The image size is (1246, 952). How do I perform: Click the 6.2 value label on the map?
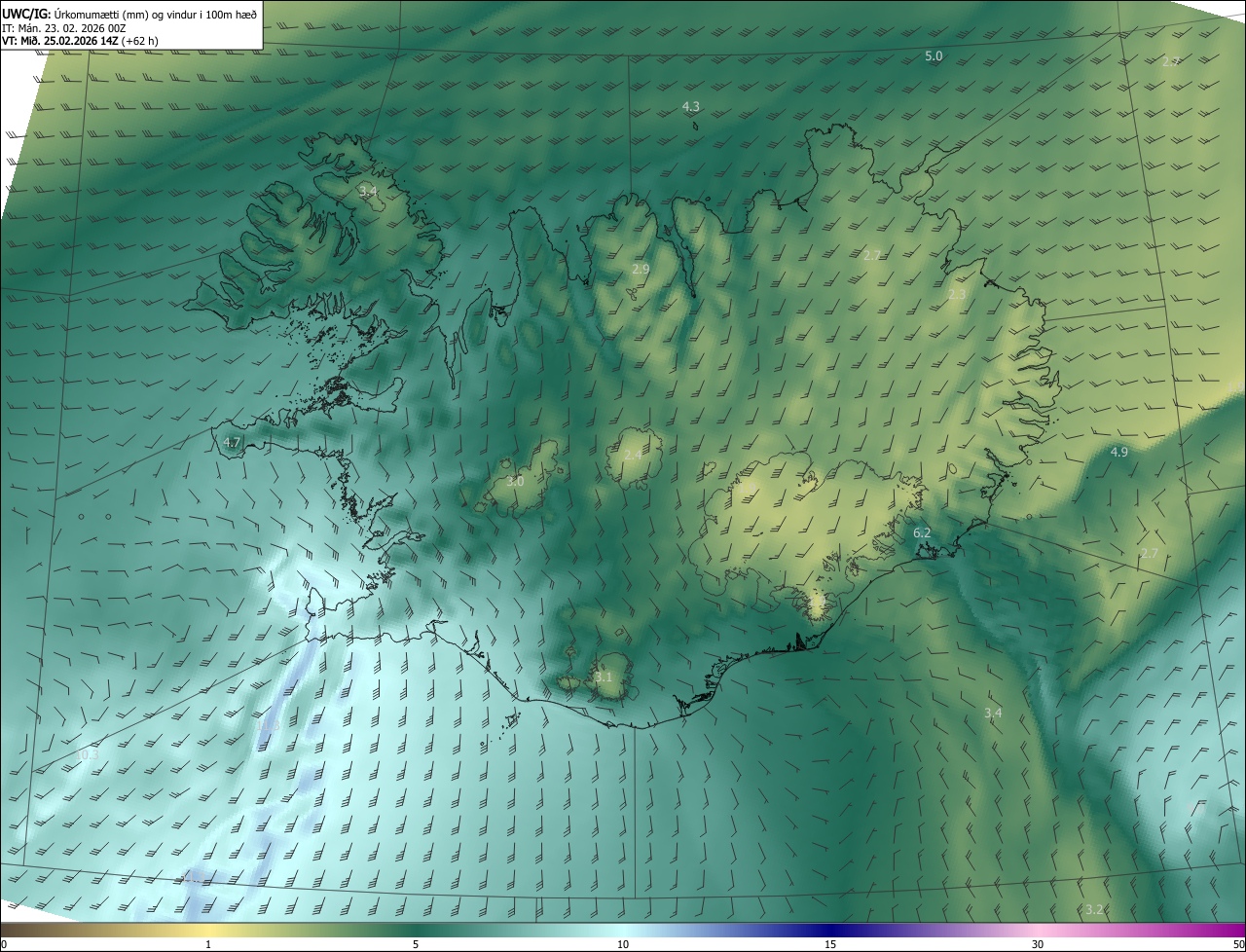tap(922, 533)
